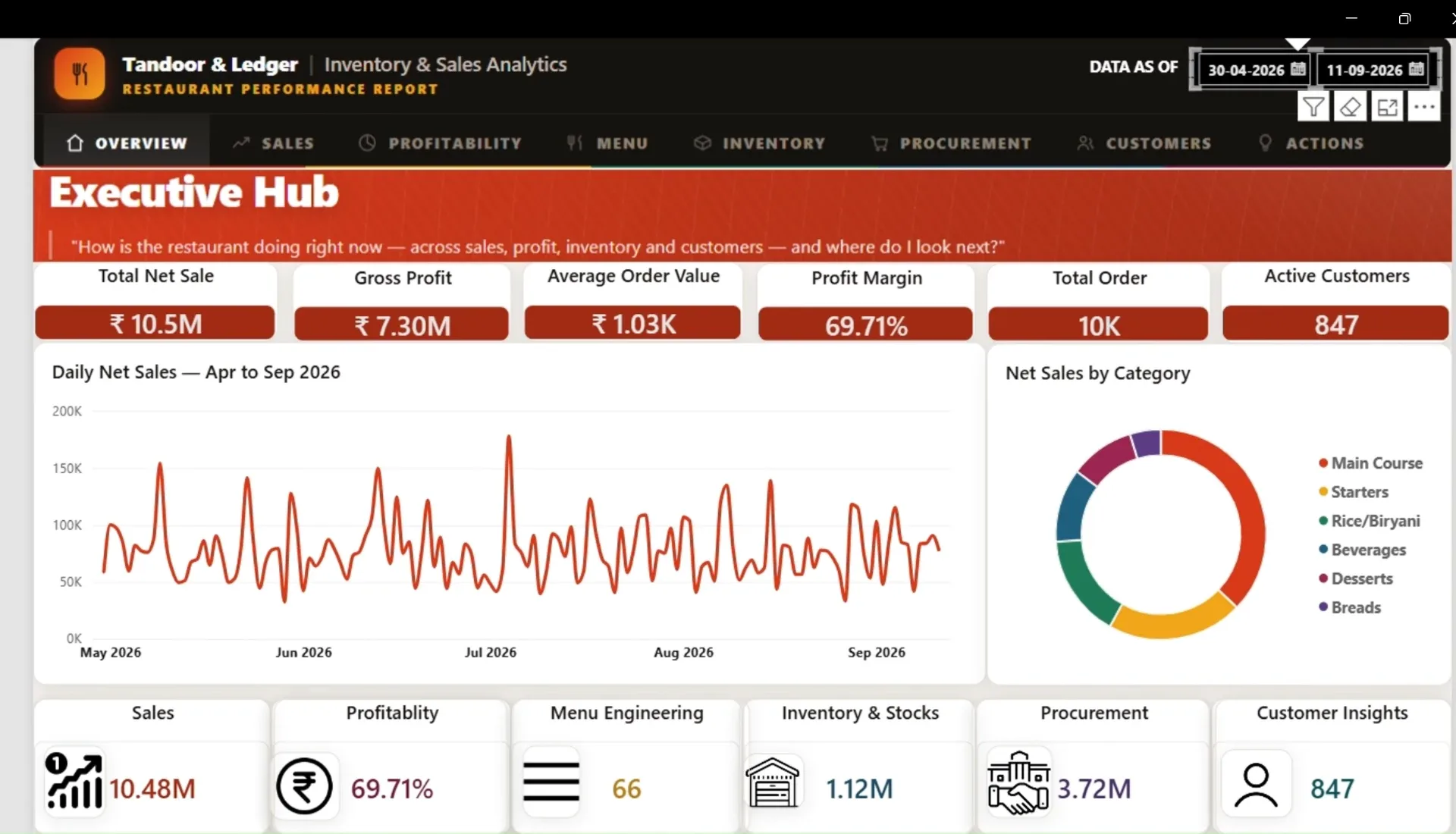Click the warehouse icon under Inventory & Stocks
The height and width of the screenshot is (834, 1456).
[x=773, y=782]
